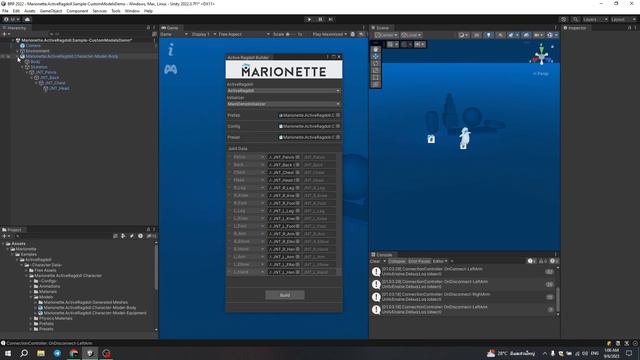Collapse the Skeleton node in Hierarchy
The image size is (640, 360).
(22, 67)
